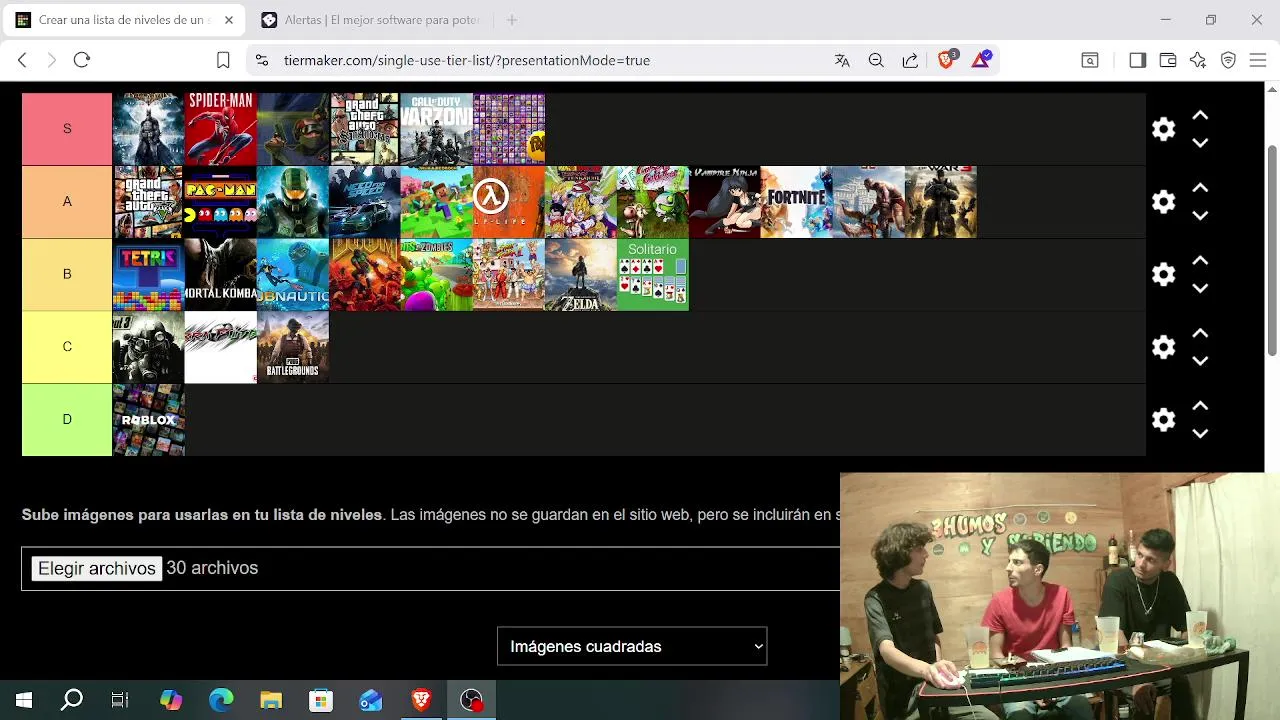Image resolution: width=1280 pixels, height=720 pixels.
Task: Open Microsoft Edge from taskbar
Action: [221, 700]
